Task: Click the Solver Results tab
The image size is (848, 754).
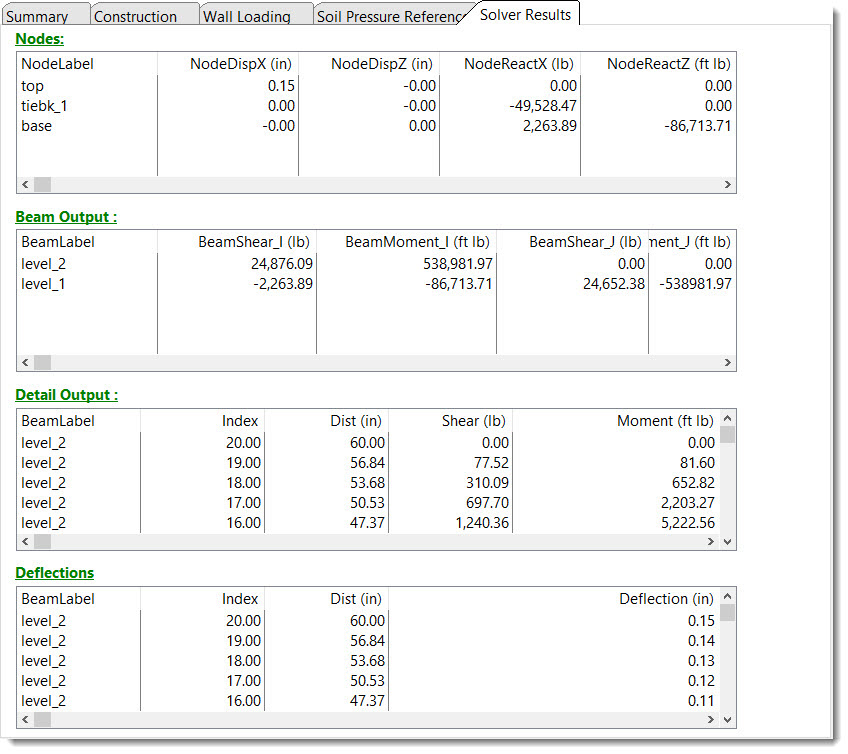Action: click(x=525, y=14)
